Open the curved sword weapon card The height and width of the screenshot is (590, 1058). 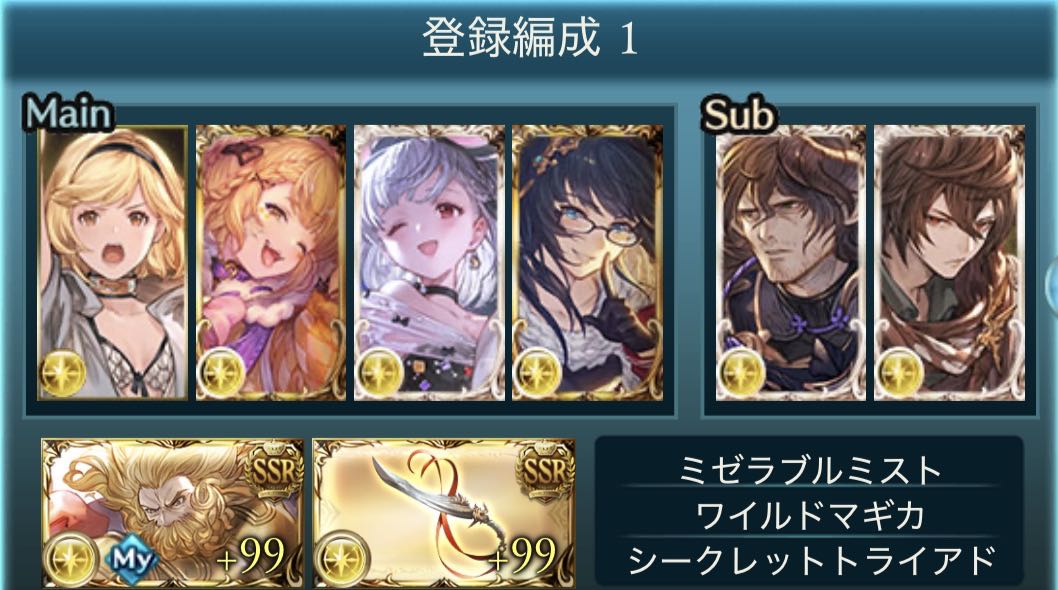pyautogui.click(x=444, y=513)
